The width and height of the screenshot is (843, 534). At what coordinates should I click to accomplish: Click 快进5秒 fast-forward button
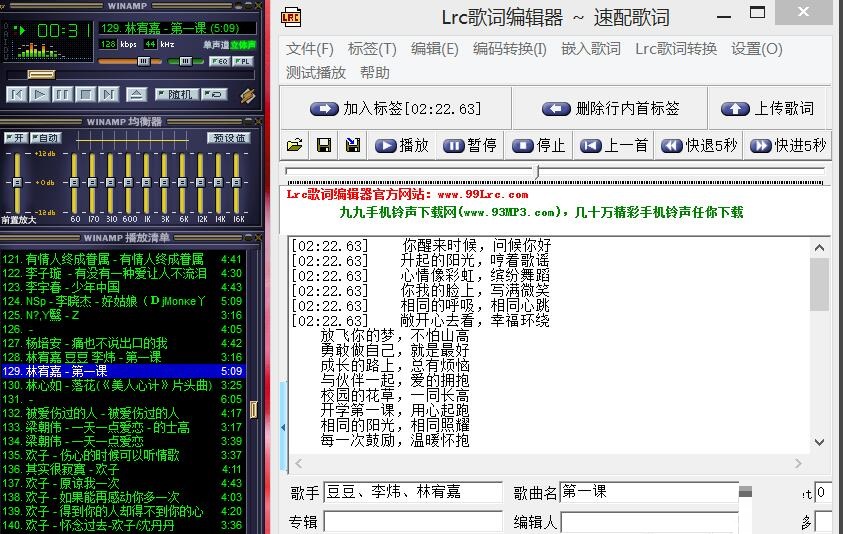tap(788, 145)
